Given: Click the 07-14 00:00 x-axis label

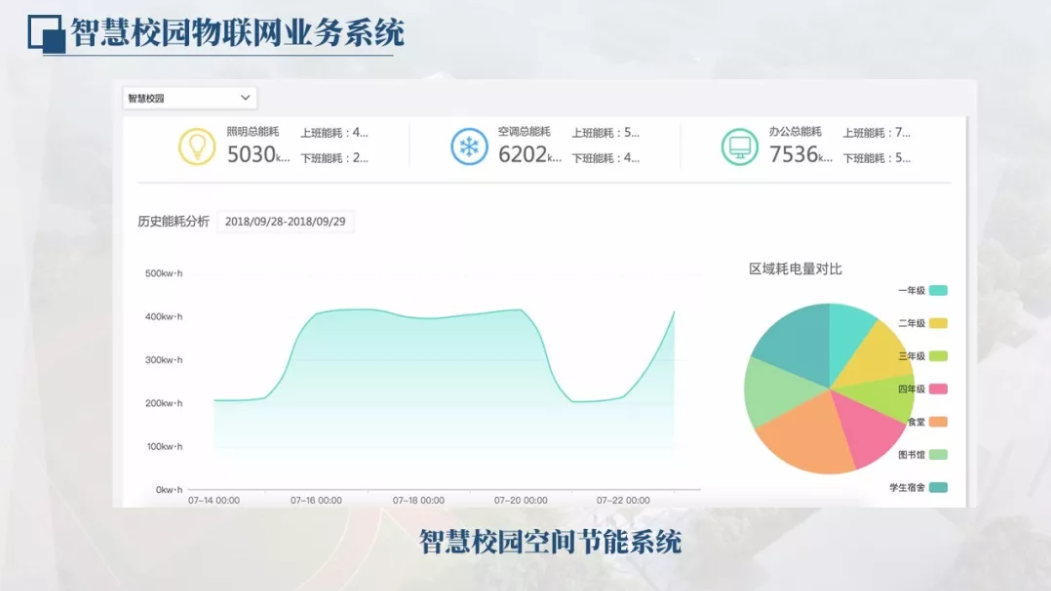Looking at the screenshot, I should (214, 501).
